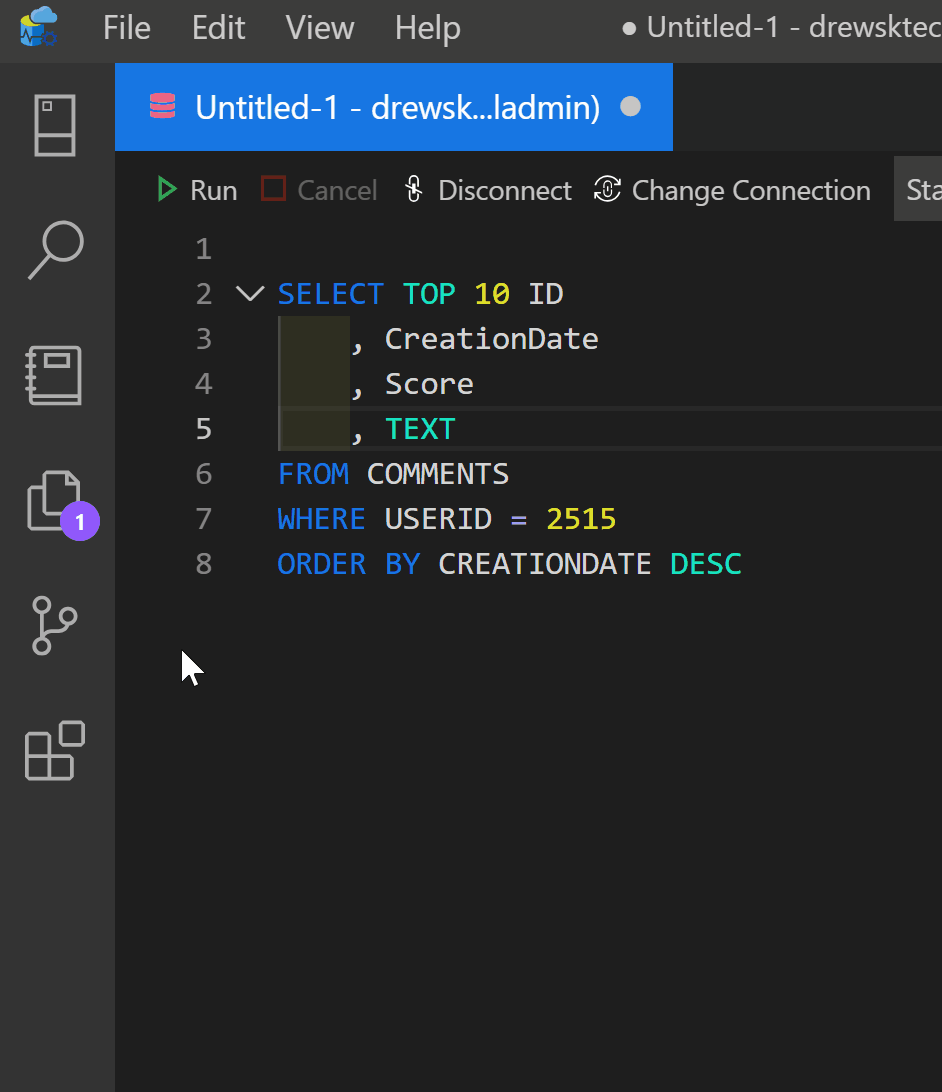Disconnect from the current server
This screenshot has height=1092, width=942.
pyautogui.click(x=487, y=190)
